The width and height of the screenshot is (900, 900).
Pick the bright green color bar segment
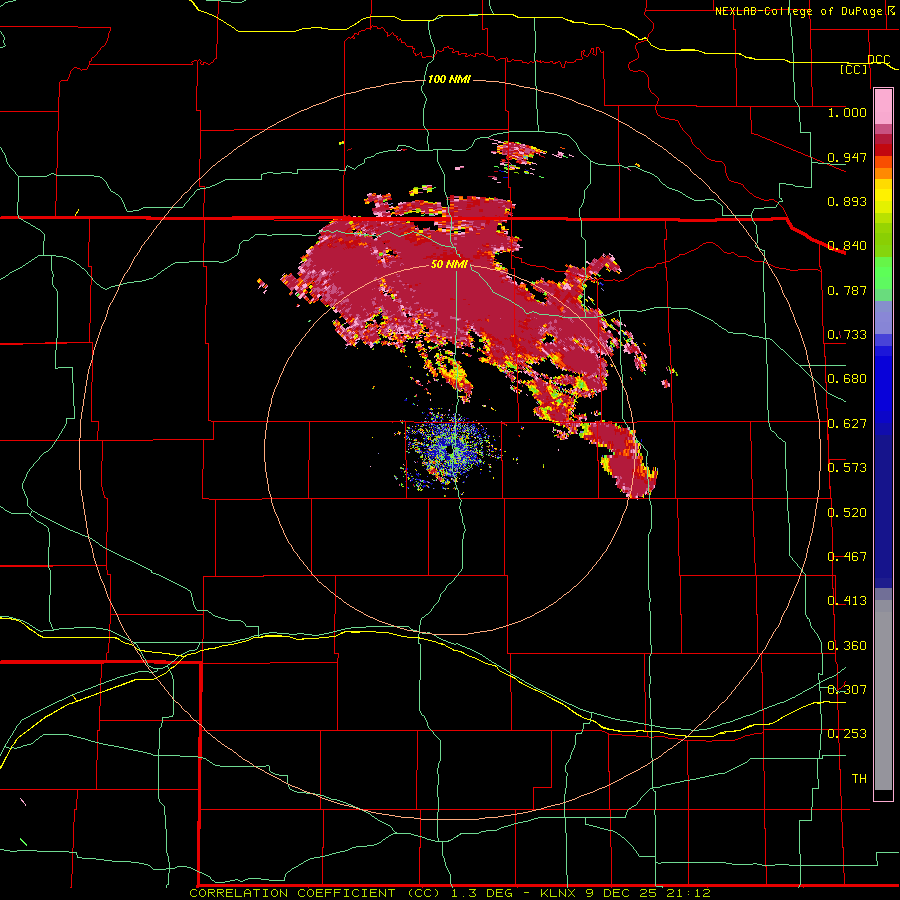(x=883, y=273)
